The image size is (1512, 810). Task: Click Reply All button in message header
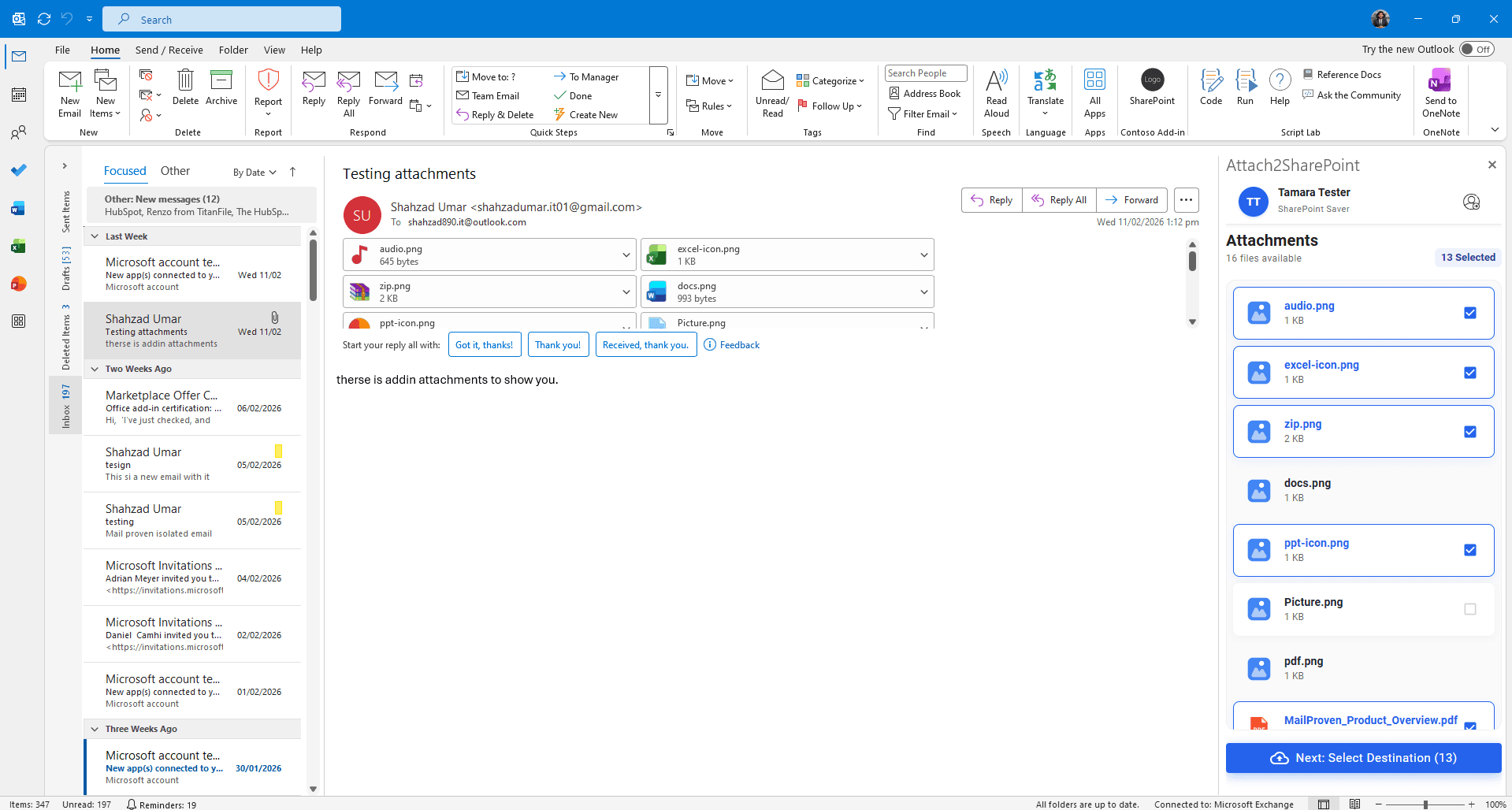point(1059,200)
